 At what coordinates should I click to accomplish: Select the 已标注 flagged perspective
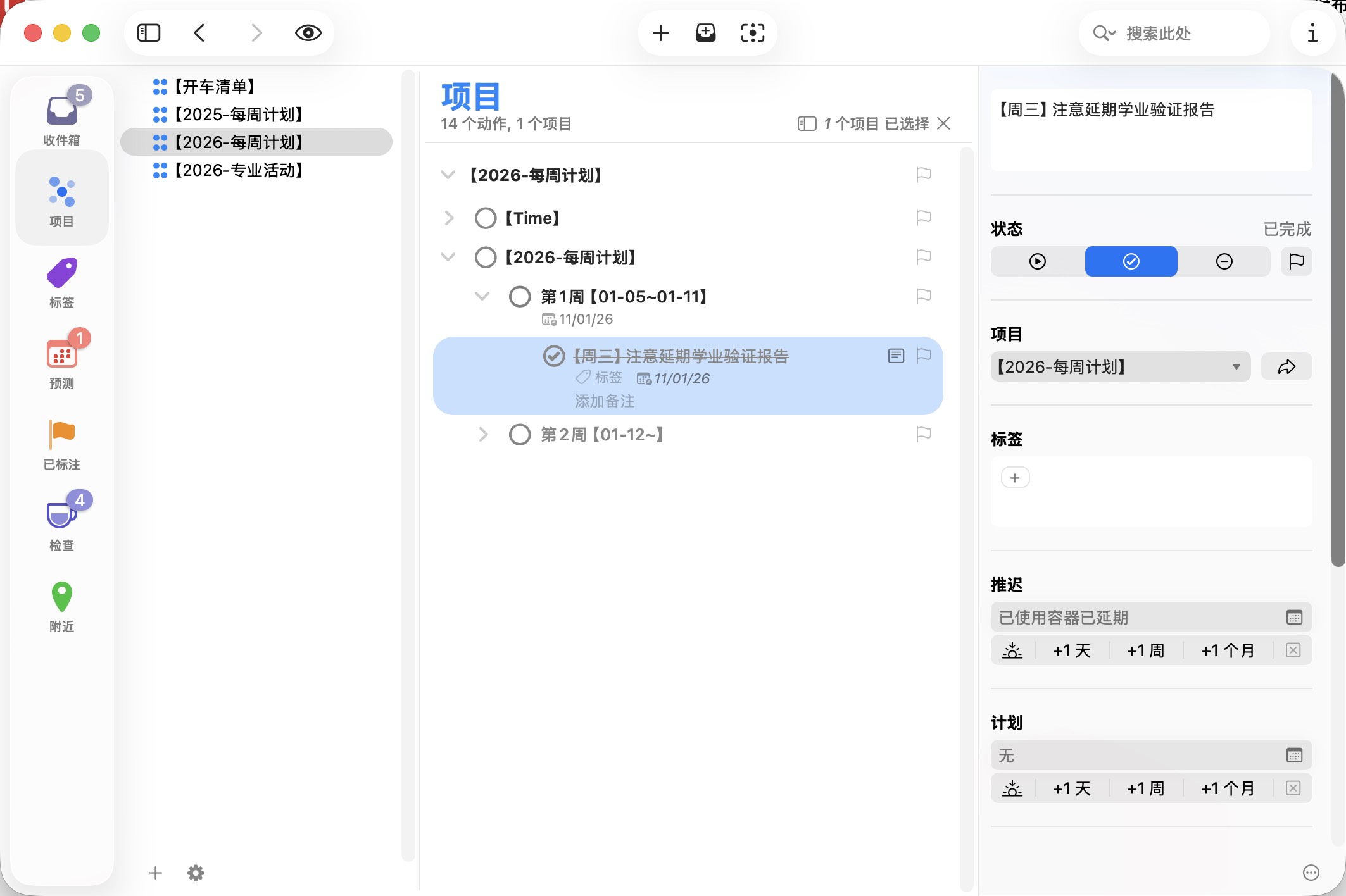pyautogui.click(x=61, y=441)
